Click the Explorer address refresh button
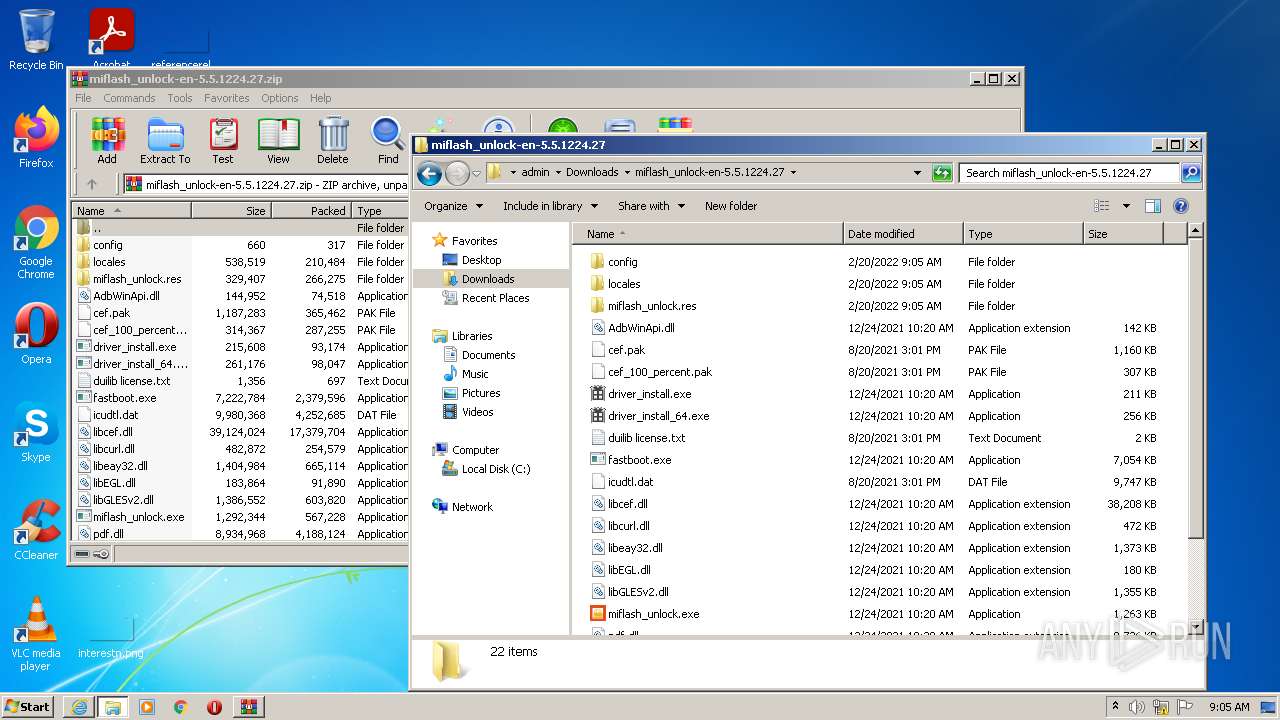1280x720 pixels. tap(941, 172)
